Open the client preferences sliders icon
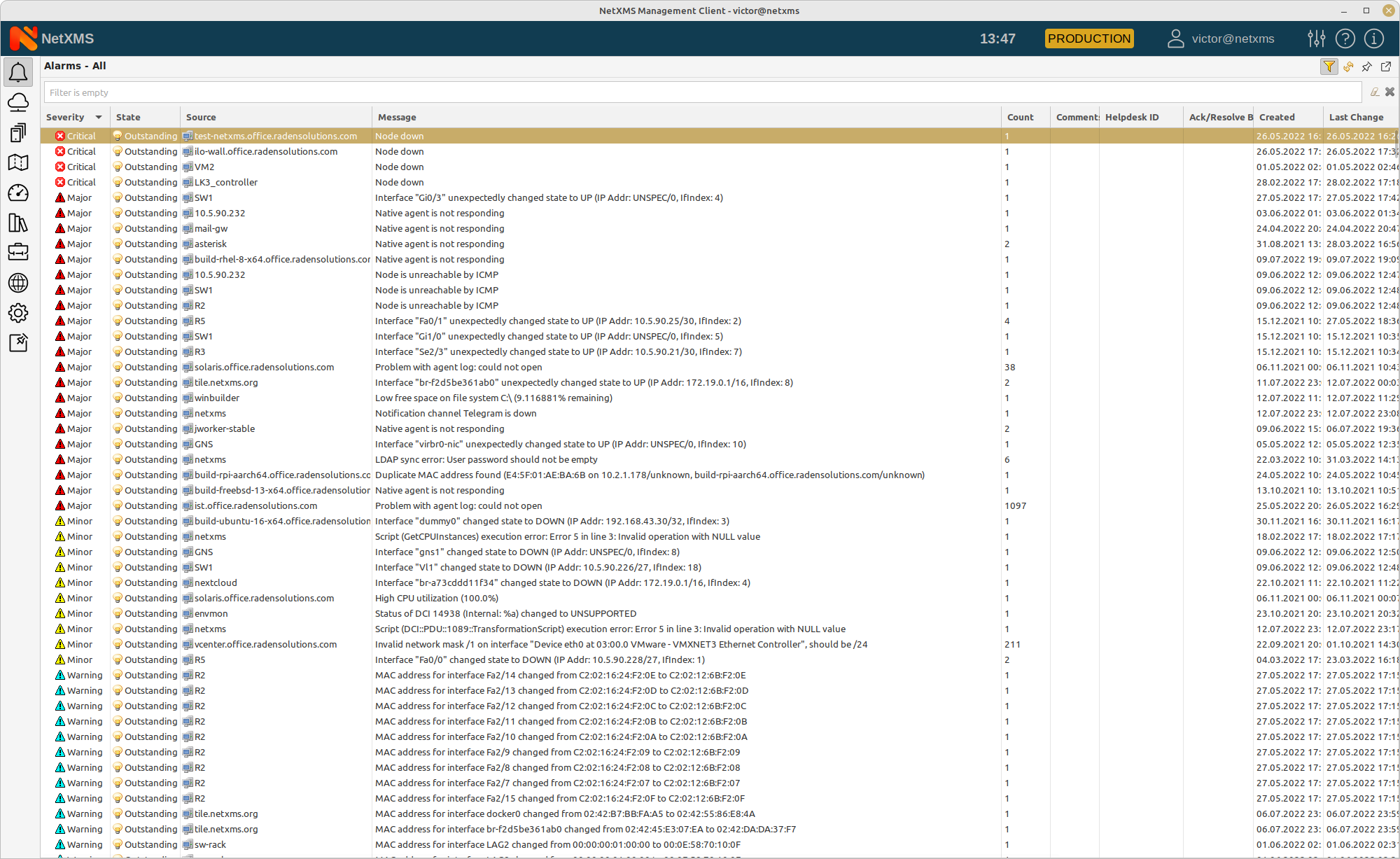Screen dimensions: 1400x859 [1316, 39]
